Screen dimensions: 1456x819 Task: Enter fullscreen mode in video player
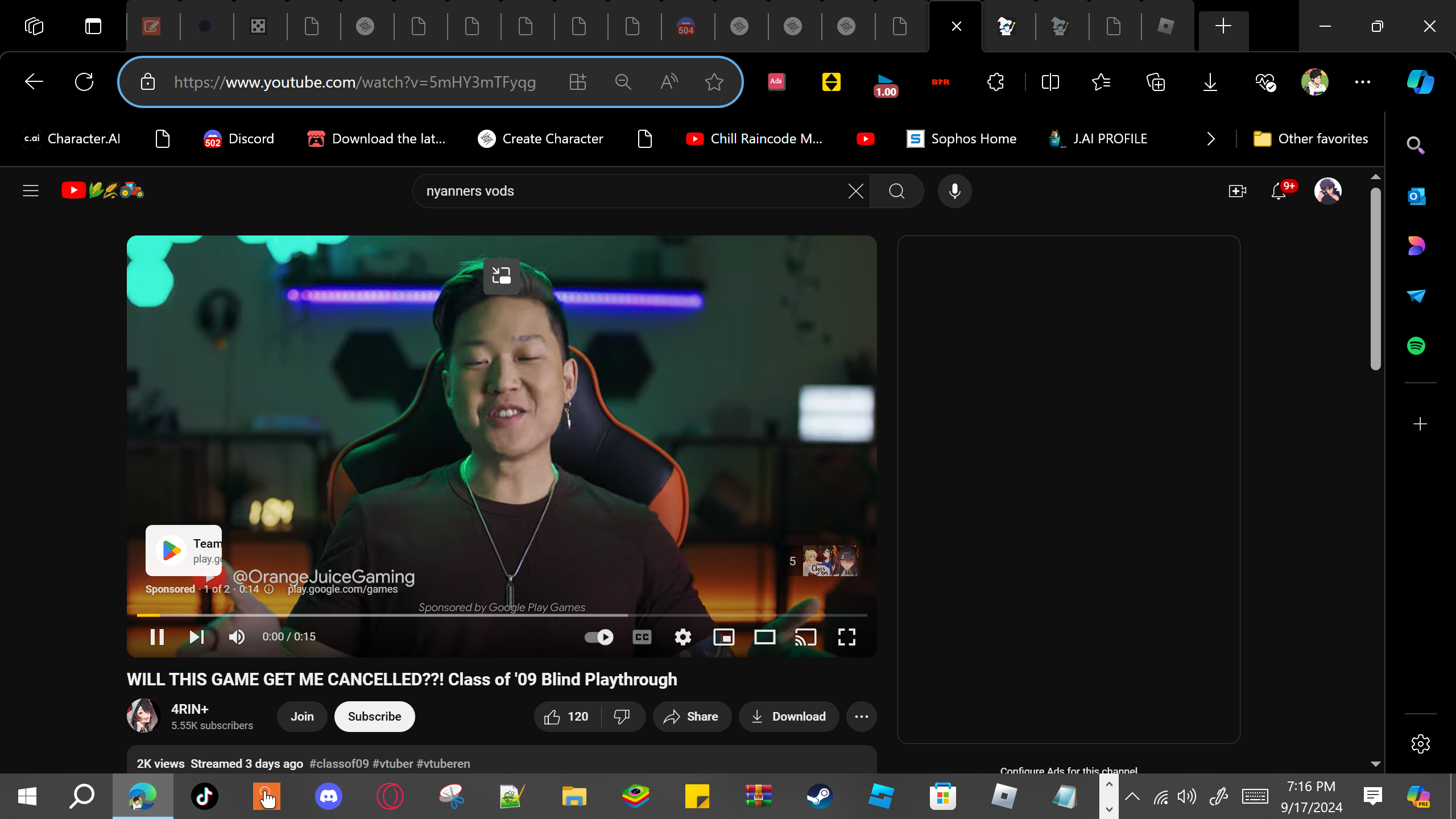[x=846, y=637]
